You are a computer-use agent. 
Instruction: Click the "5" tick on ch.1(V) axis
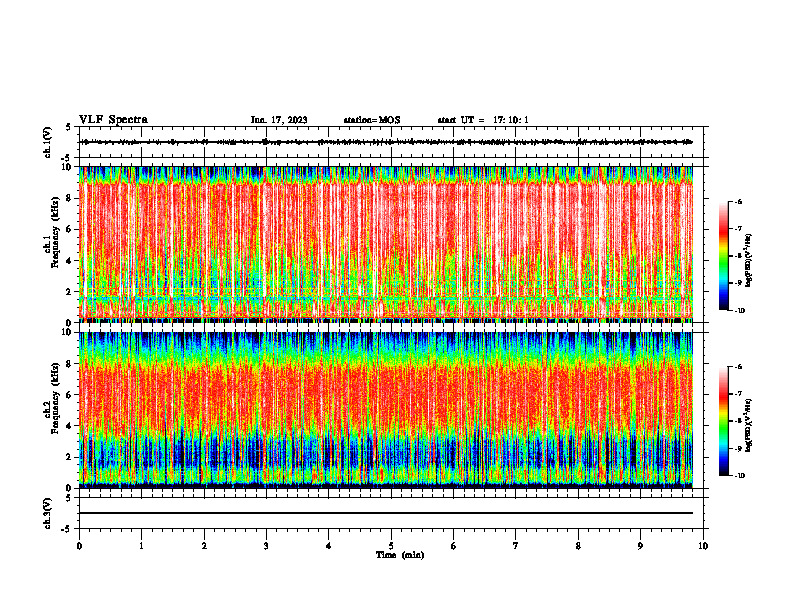click(68, 127)
